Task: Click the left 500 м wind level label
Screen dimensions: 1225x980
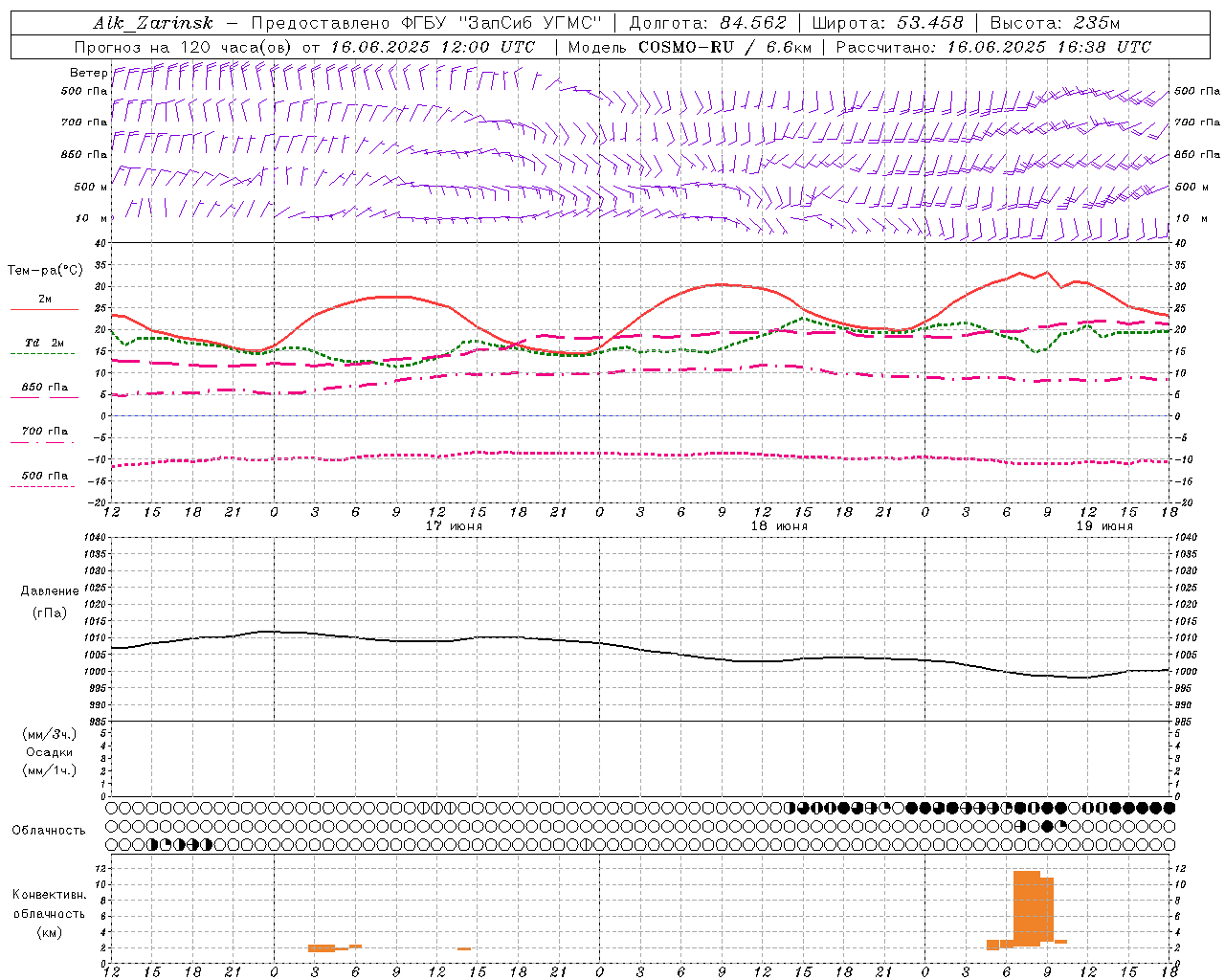Action: coord(91,187)
